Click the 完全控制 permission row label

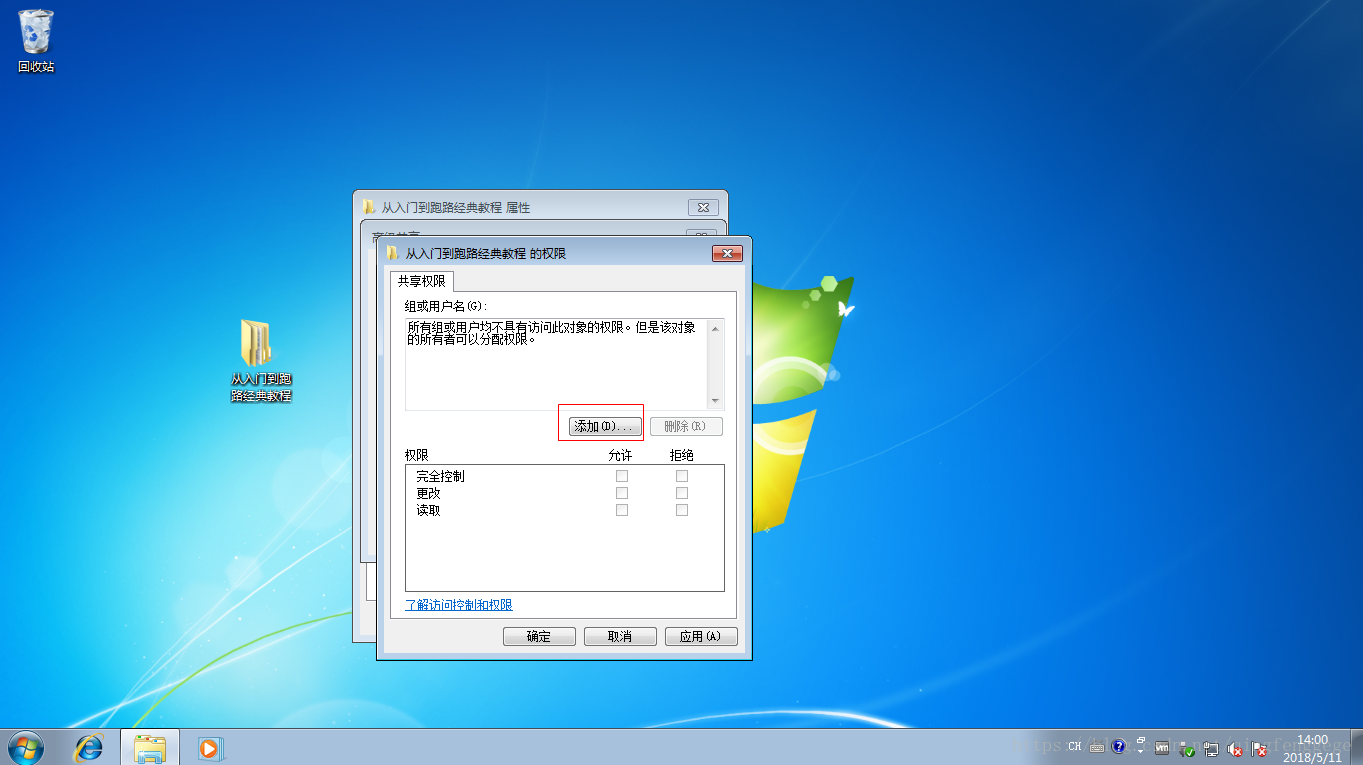(441, 476)
